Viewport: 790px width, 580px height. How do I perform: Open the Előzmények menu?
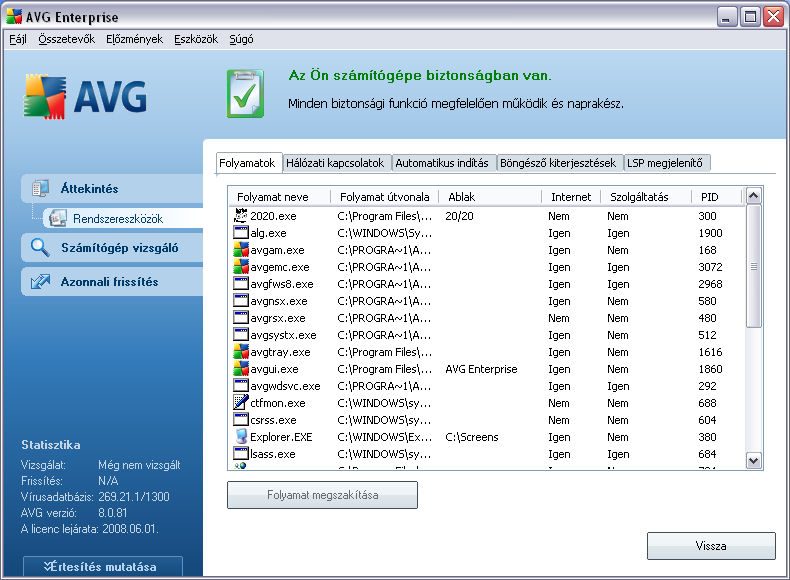tap(135, 39)
